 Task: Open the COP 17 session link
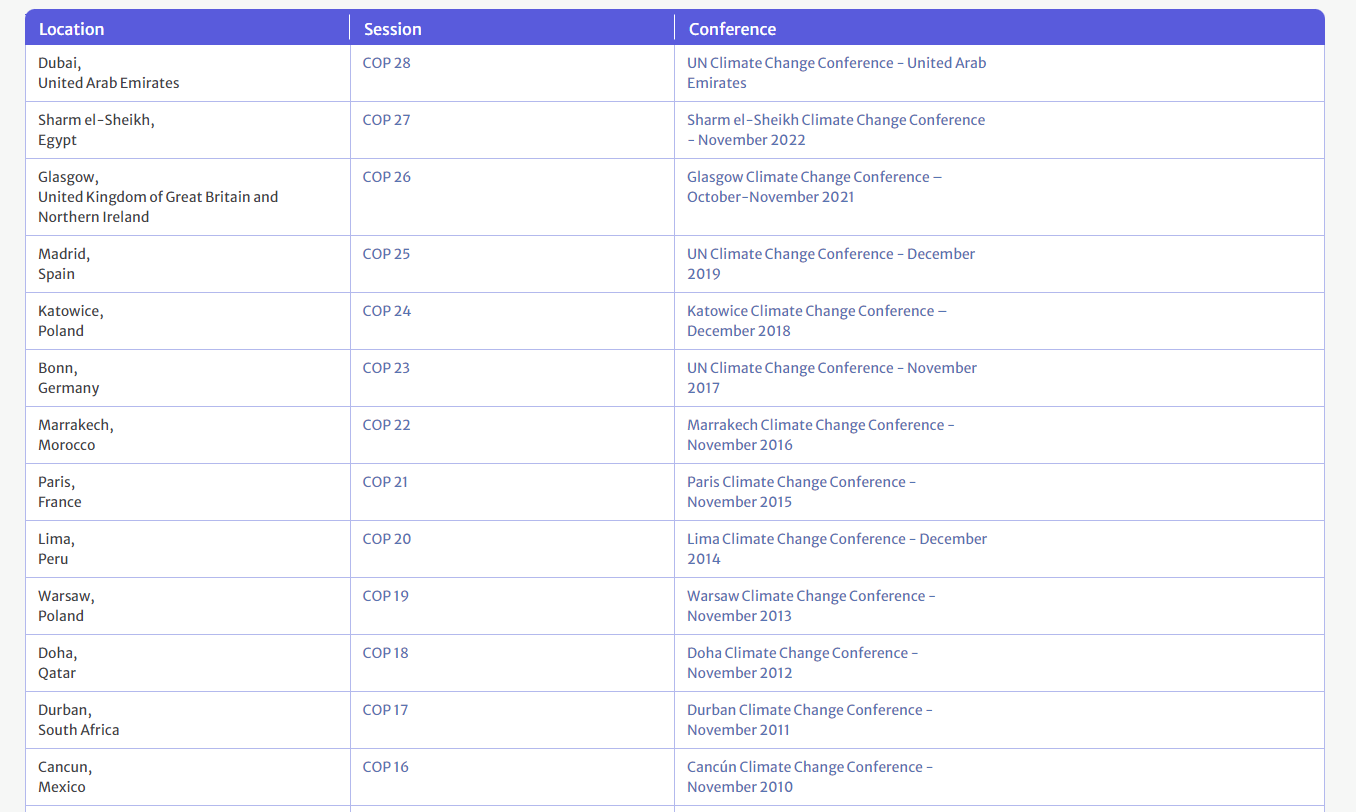pos(385,710)
